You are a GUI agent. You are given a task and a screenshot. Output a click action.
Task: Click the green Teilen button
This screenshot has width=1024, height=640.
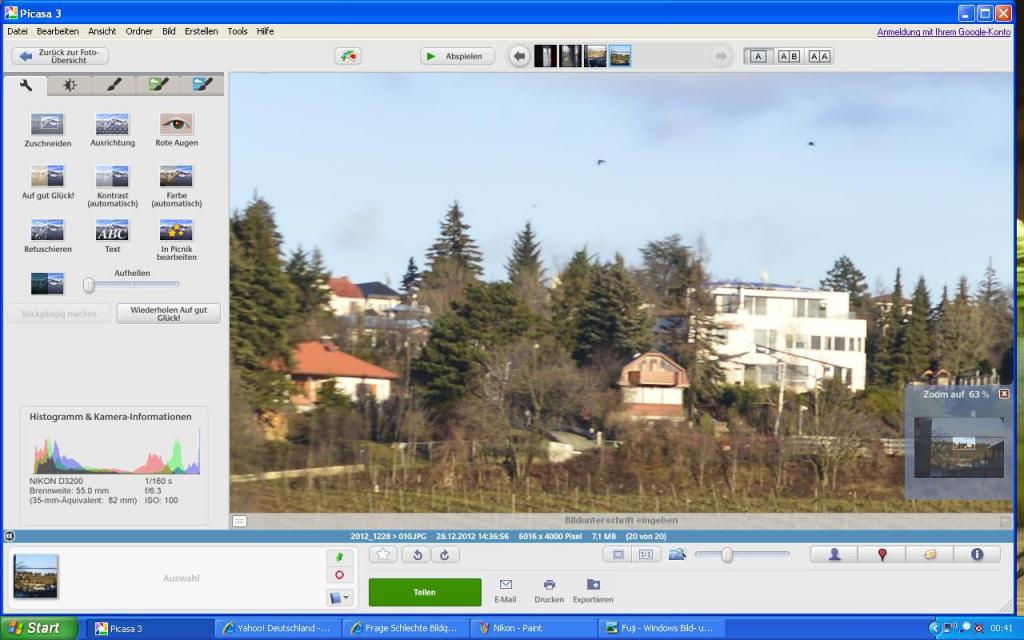tap(424, 592)
